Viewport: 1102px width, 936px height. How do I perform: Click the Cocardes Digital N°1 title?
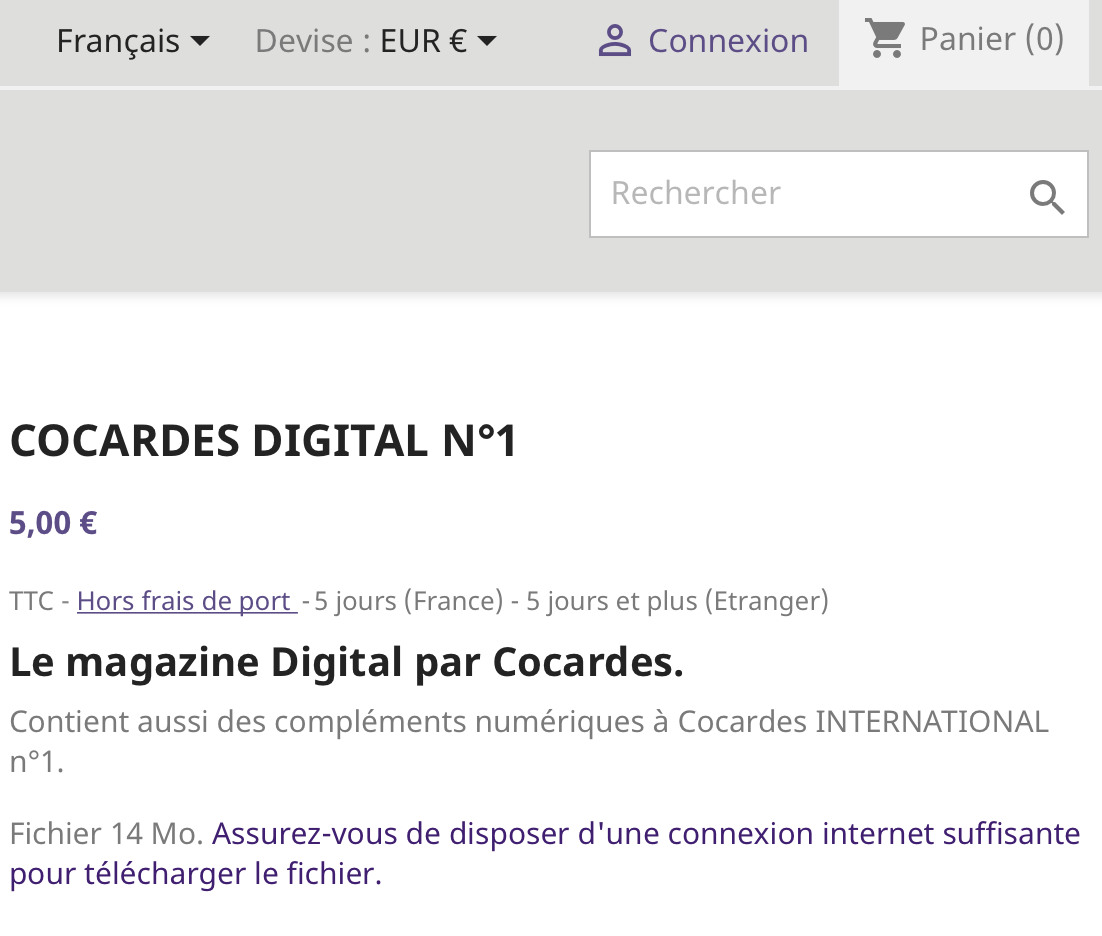[264, 441]
